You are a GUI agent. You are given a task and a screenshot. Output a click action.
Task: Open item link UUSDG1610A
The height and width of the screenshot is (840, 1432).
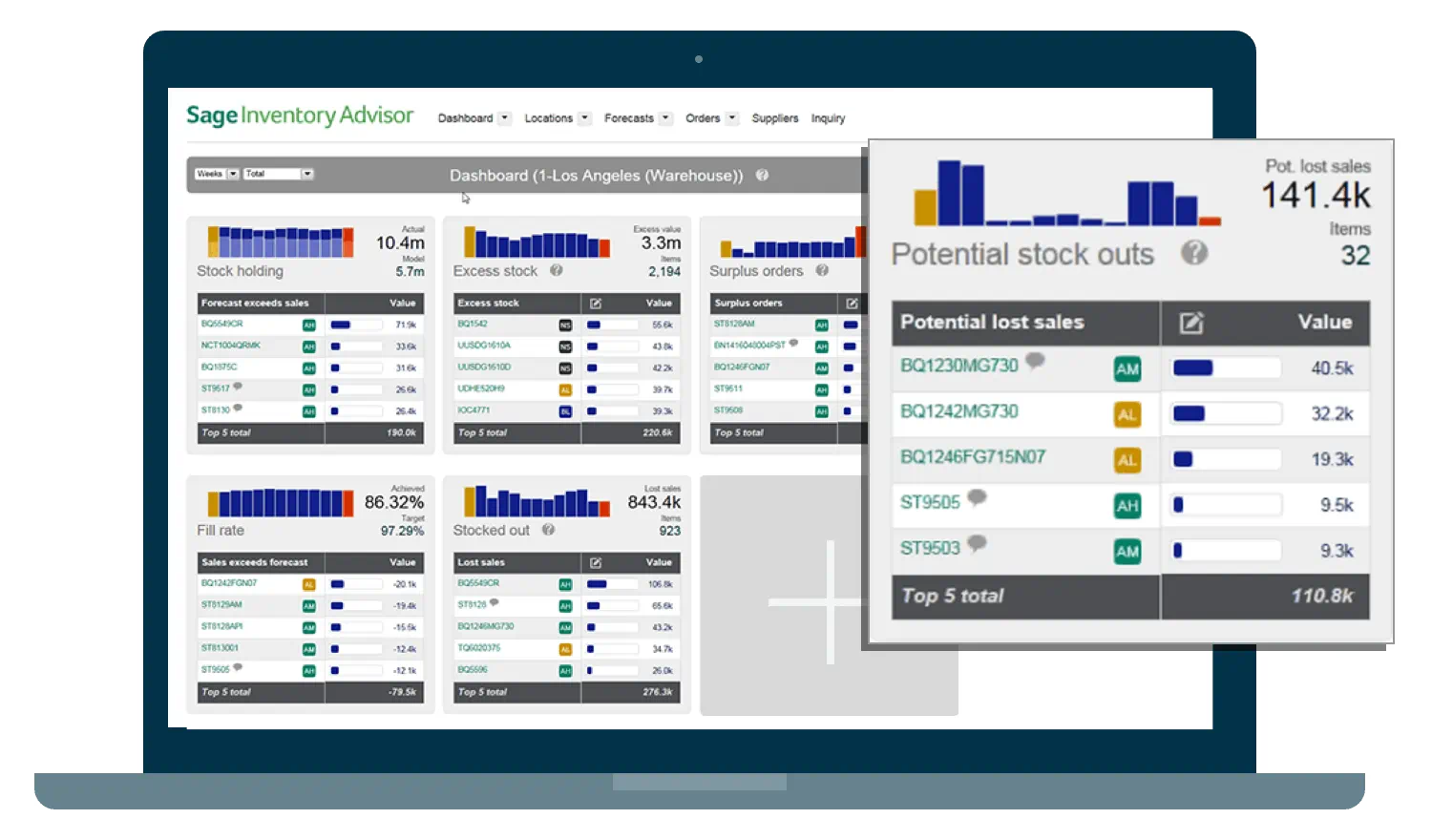point(484,346)
